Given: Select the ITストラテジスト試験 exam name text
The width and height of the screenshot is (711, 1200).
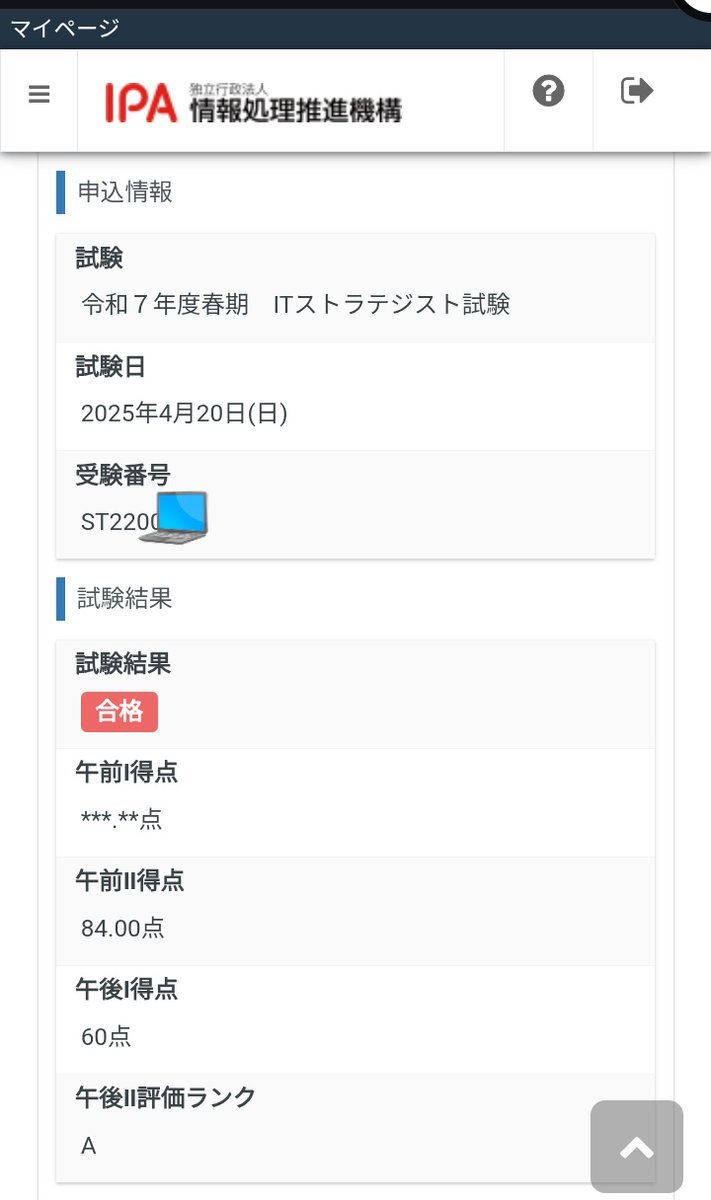Looking at the screenshot, I should pos(392,305).
